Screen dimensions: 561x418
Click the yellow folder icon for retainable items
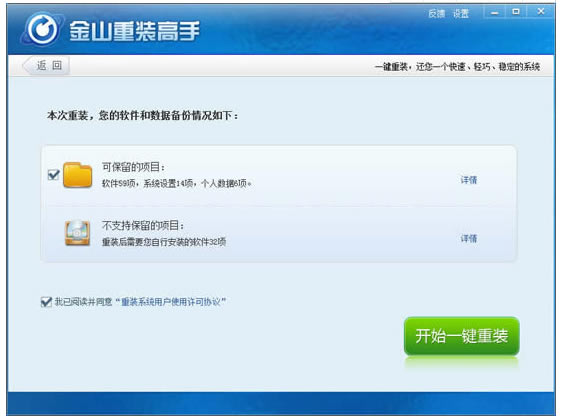tap(77, 175)
